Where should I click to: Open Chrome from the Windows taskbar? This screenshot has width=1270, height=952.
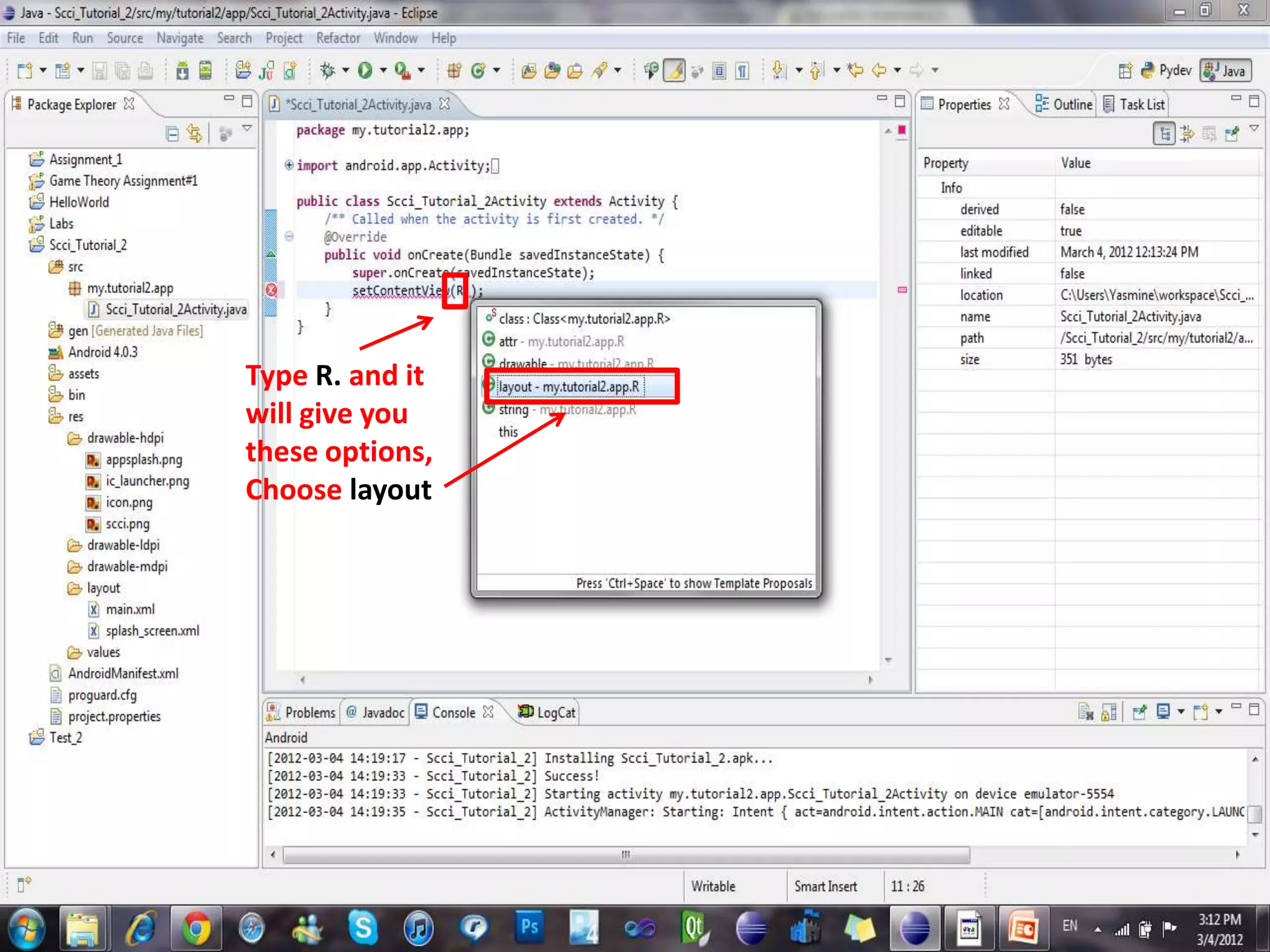click(x=196, y=928)
